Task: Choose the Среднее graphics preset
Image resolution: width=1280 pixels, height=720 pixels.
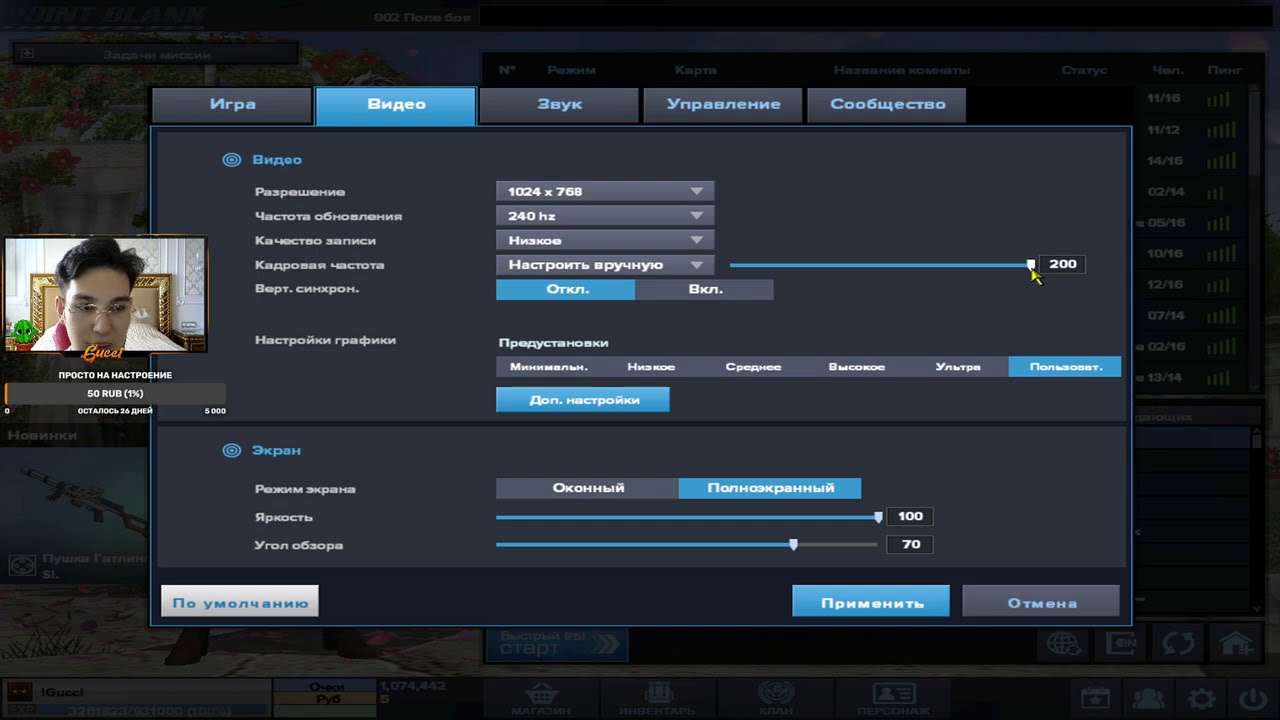Action: pos(753,367)
